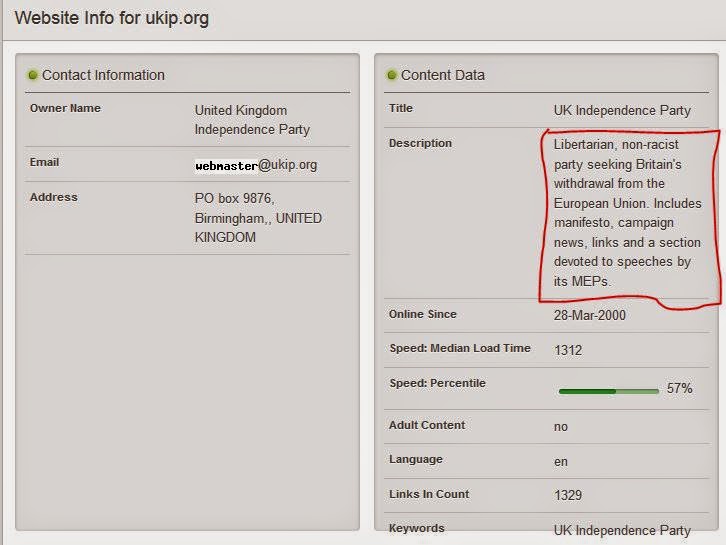
Task: Click the United Kingdom Independence Party owner value
Action: point(252,120)
